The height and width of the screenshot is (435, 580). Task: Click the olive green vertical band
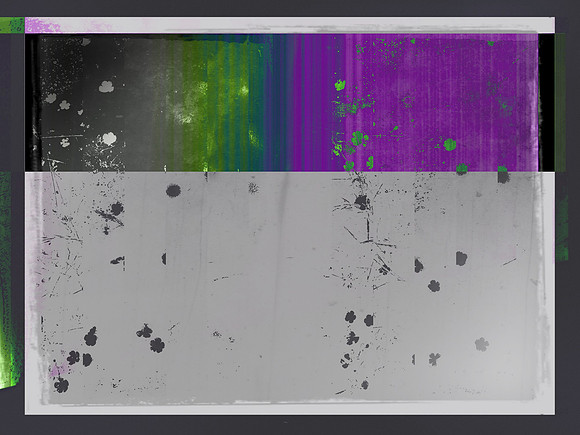[202, 105]
